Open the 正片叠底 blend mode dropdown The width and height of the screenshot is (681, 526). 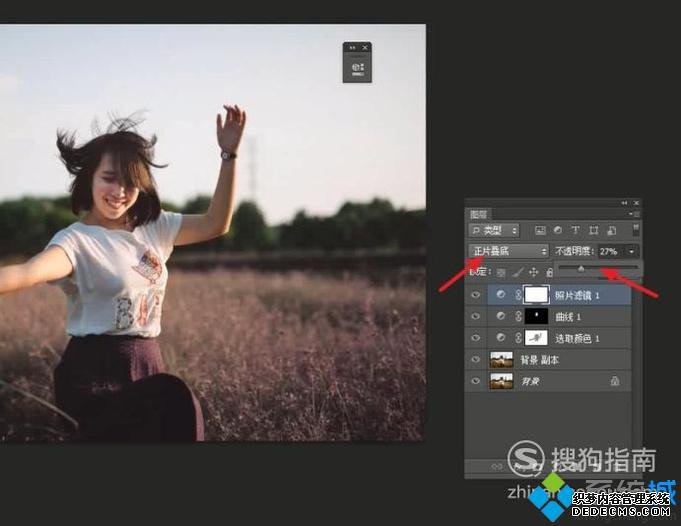pyautogui.click(x=509, y=251)
